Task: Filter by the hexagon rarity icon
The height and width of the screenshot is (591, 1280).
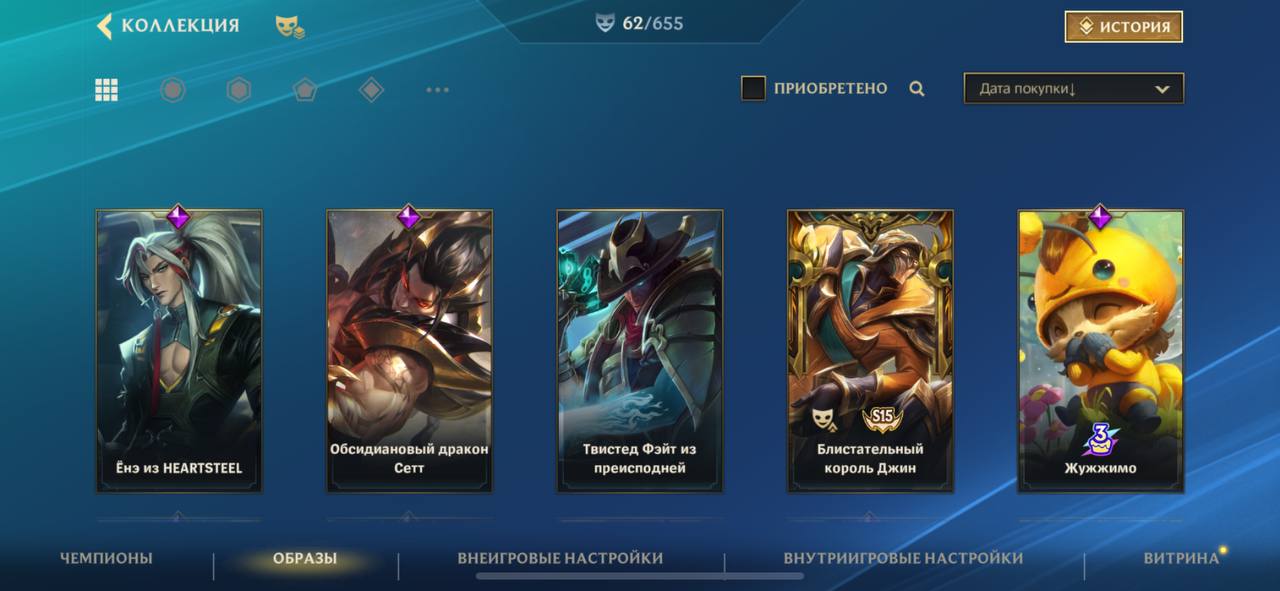Action: (239, 90)
